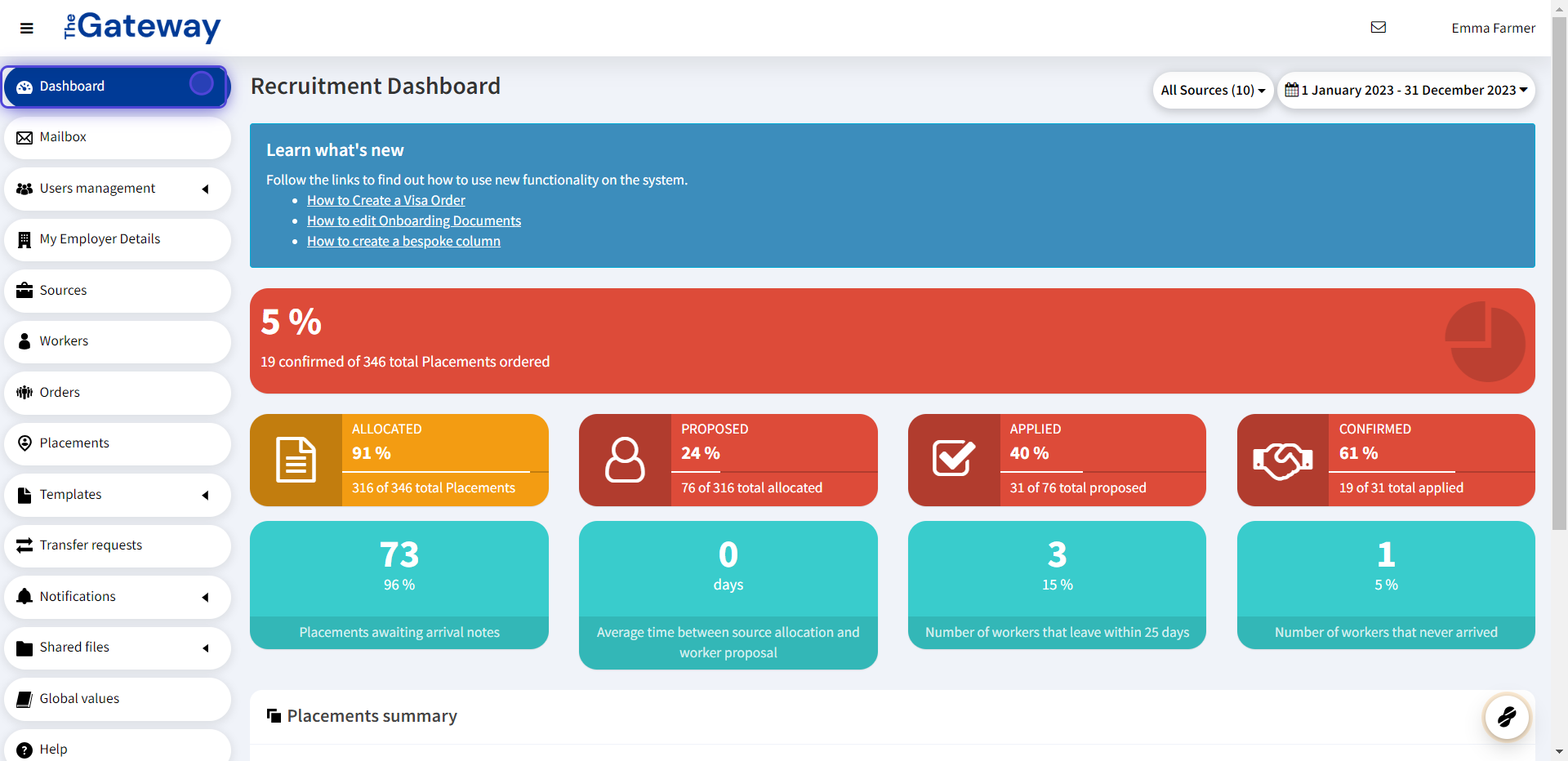Image resolution: width=1568 pixels, height=761 pixels.
Task: Click the Proposed person outline icon
Action: coord(625,460)
